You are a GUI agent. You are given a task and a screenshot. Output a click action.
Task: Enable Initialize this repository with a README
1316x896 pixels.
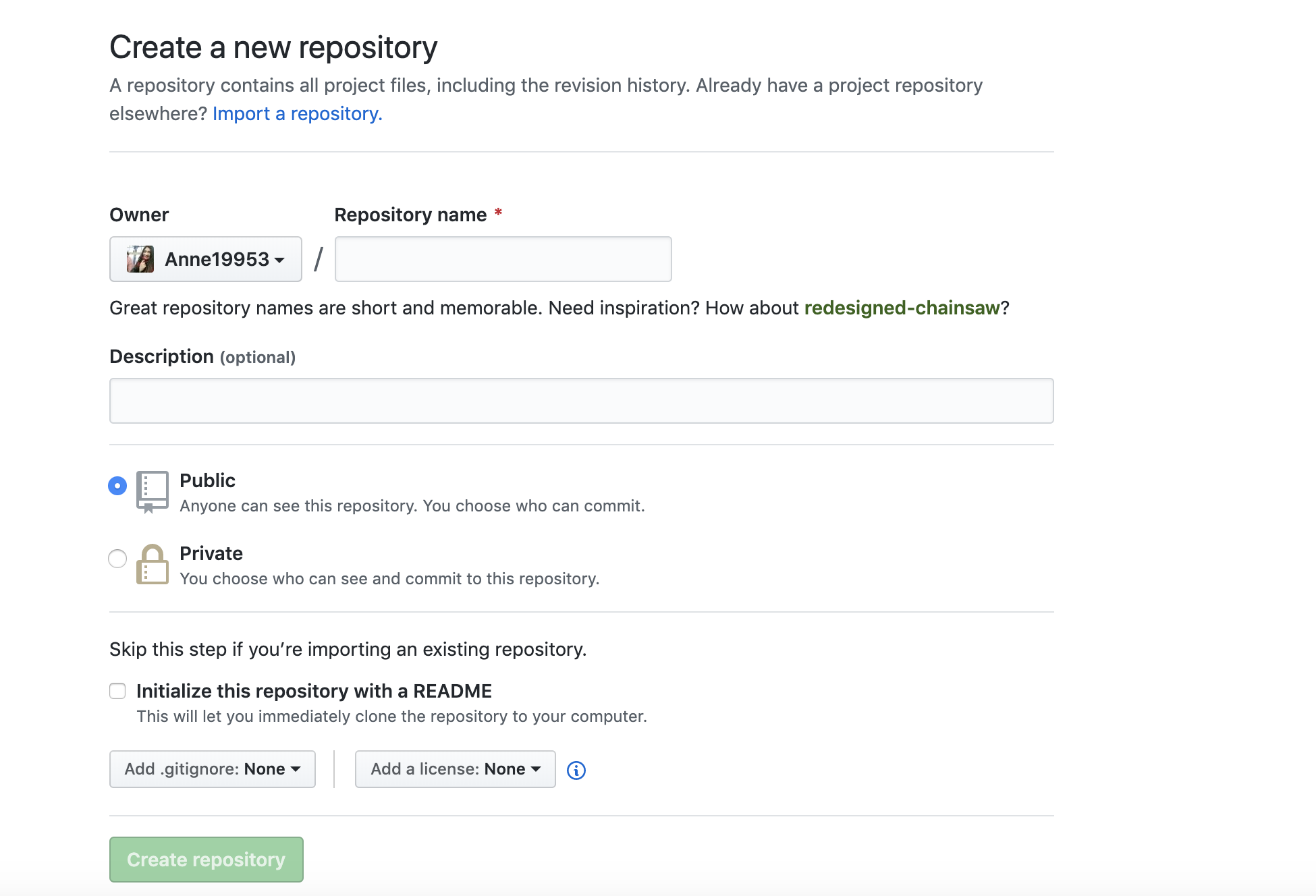point(117,691)
